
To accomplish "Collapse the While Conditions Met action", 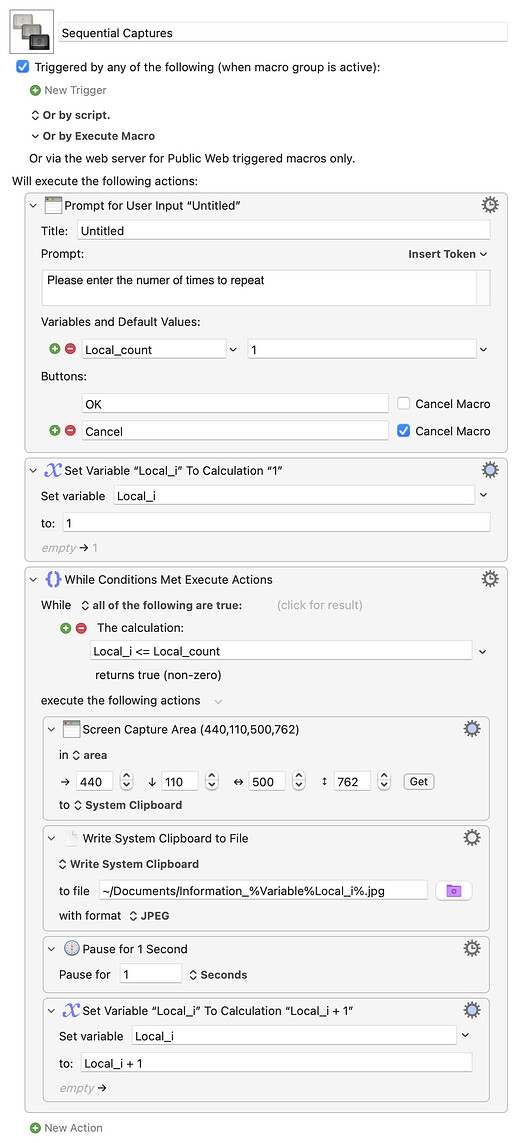I will [x=33, y=580].
